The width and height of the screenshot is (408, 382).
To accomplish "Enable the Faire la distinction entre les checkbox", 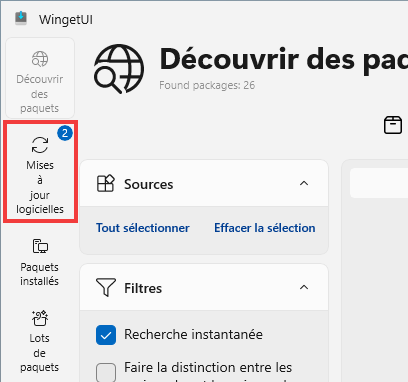I will coord(106,372).
